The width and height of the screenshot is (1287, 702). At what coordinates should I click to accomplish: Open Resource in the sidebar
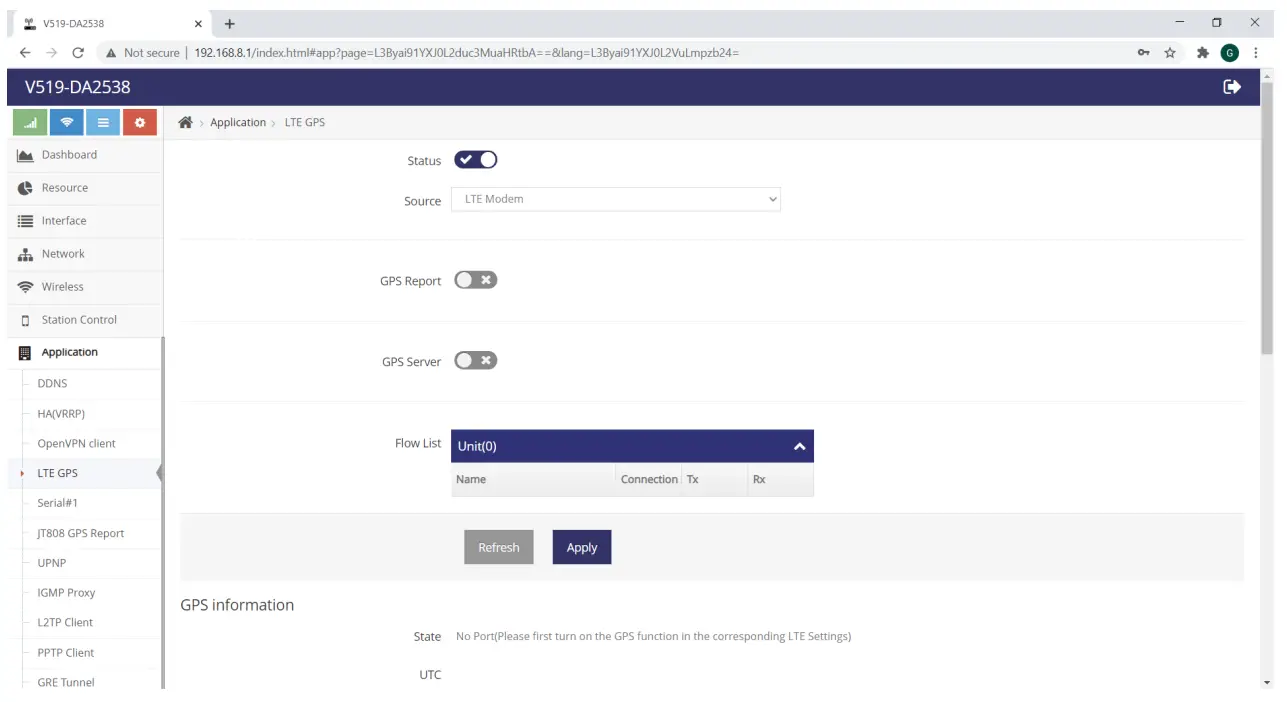coord(85,188)
